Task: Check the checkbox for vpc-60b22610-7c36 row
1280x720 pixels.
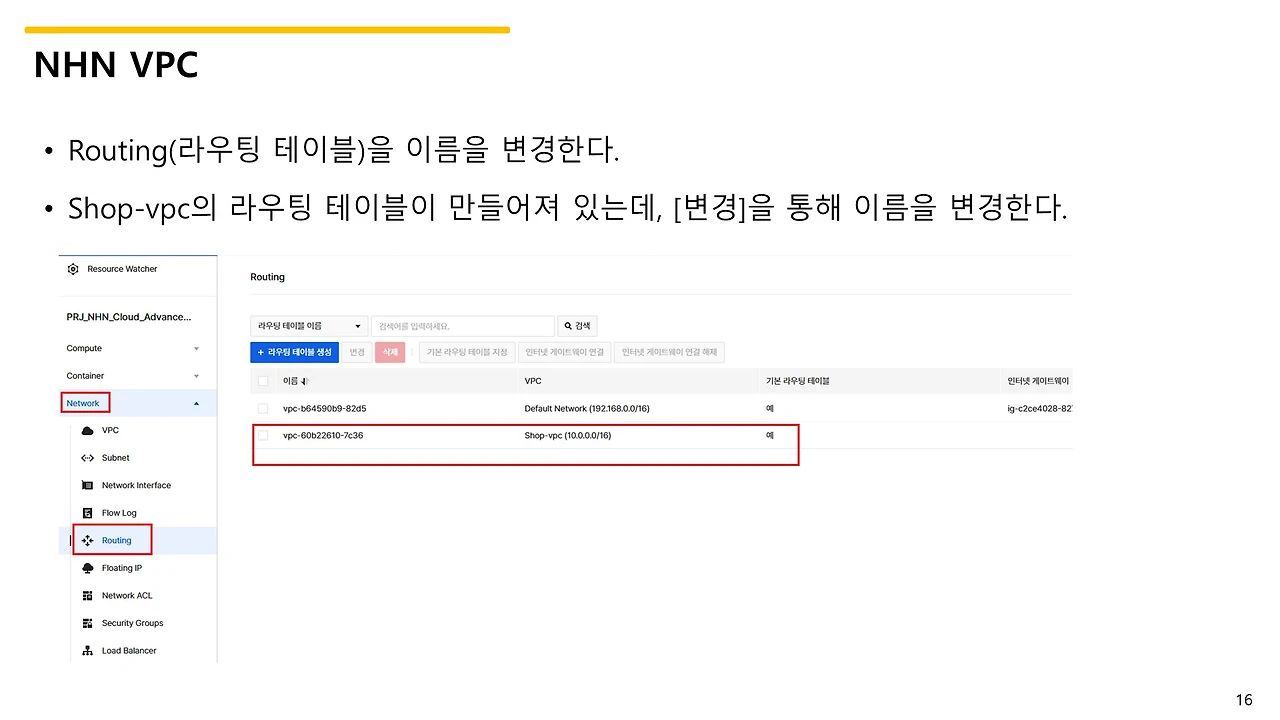Action: [x=263, y=435]
